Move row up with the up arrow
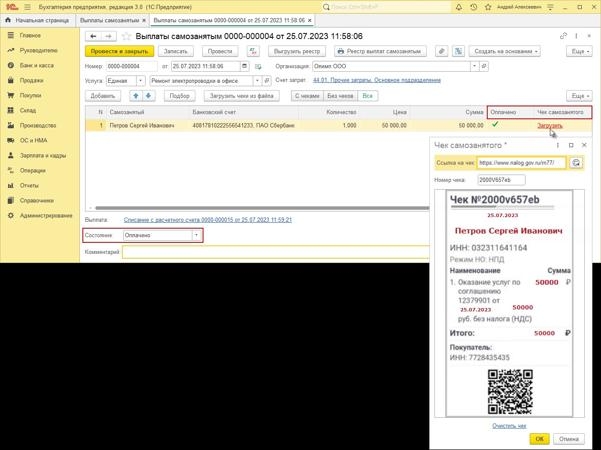Viewport: 601px width, 450px height. coord(137,96)
